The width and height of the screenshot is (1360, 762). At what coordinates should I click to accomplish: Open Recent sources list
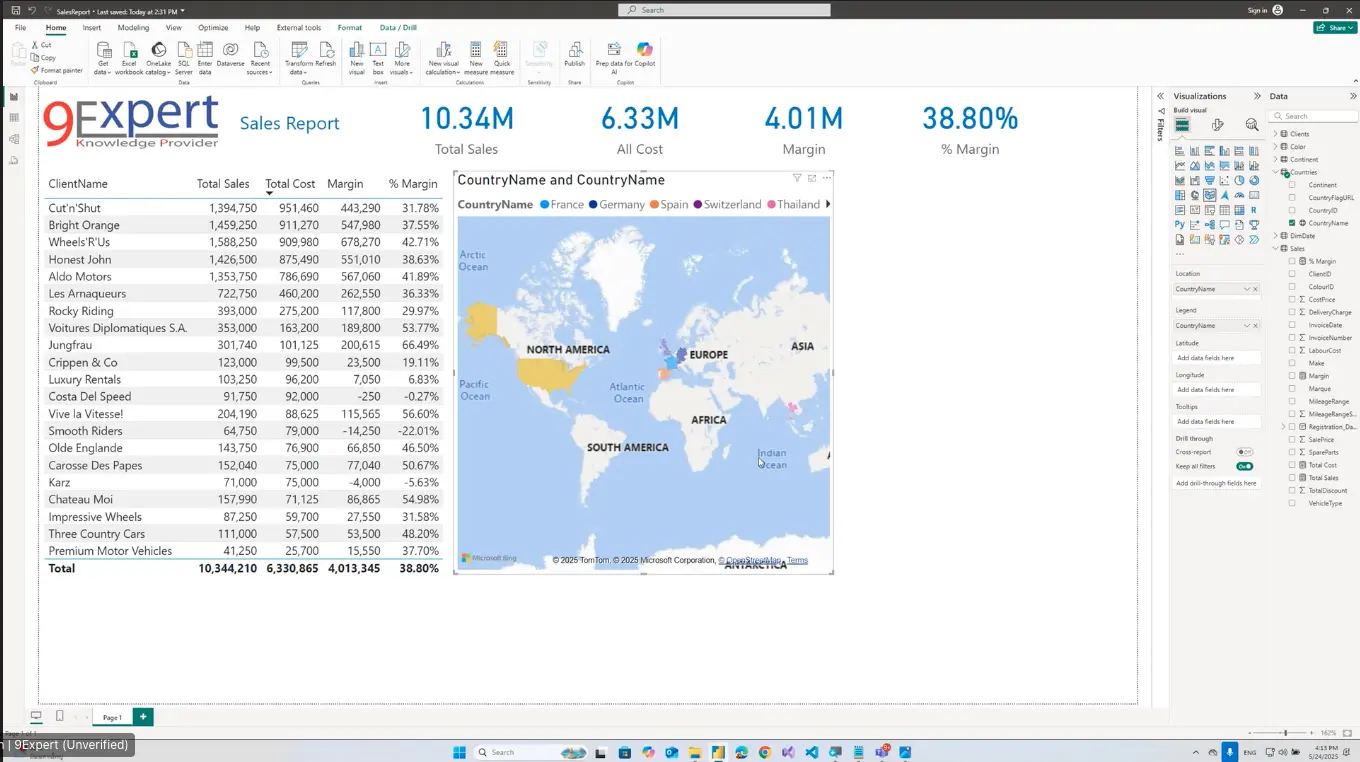click(x=260, y=58)
